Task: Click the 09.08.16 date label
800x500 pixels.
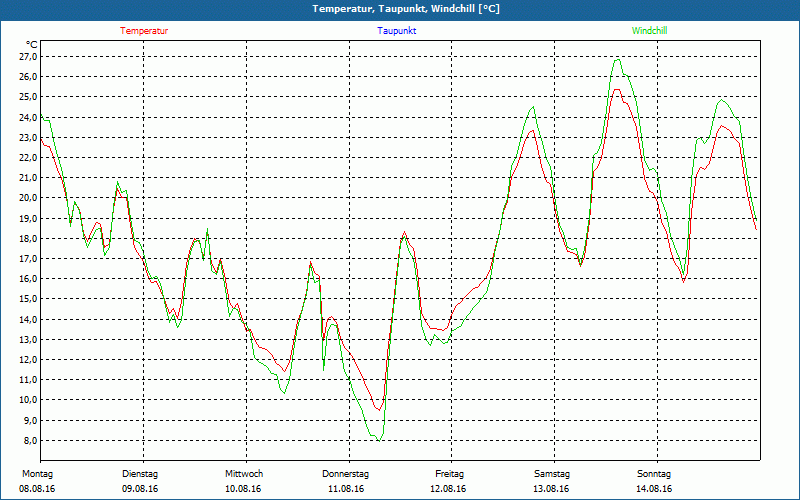Action: coord(140,489)
